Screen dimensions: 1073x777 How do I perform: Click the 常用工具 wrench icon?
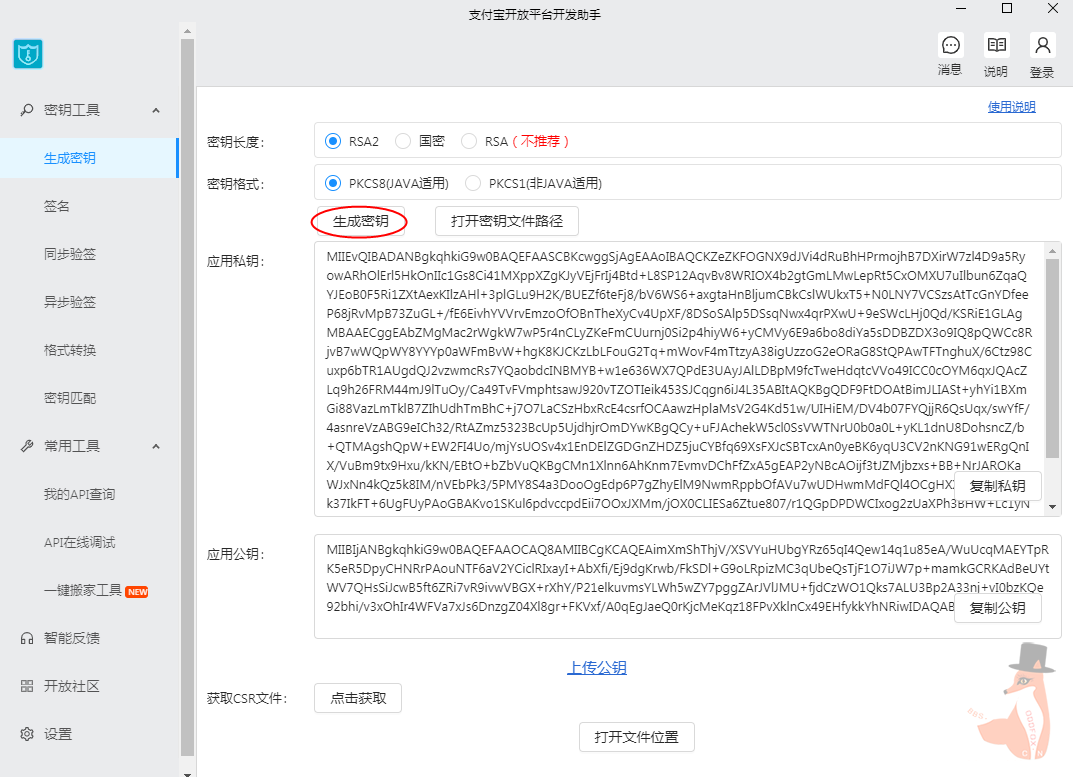pyautogui.click(x=27, y=446)
